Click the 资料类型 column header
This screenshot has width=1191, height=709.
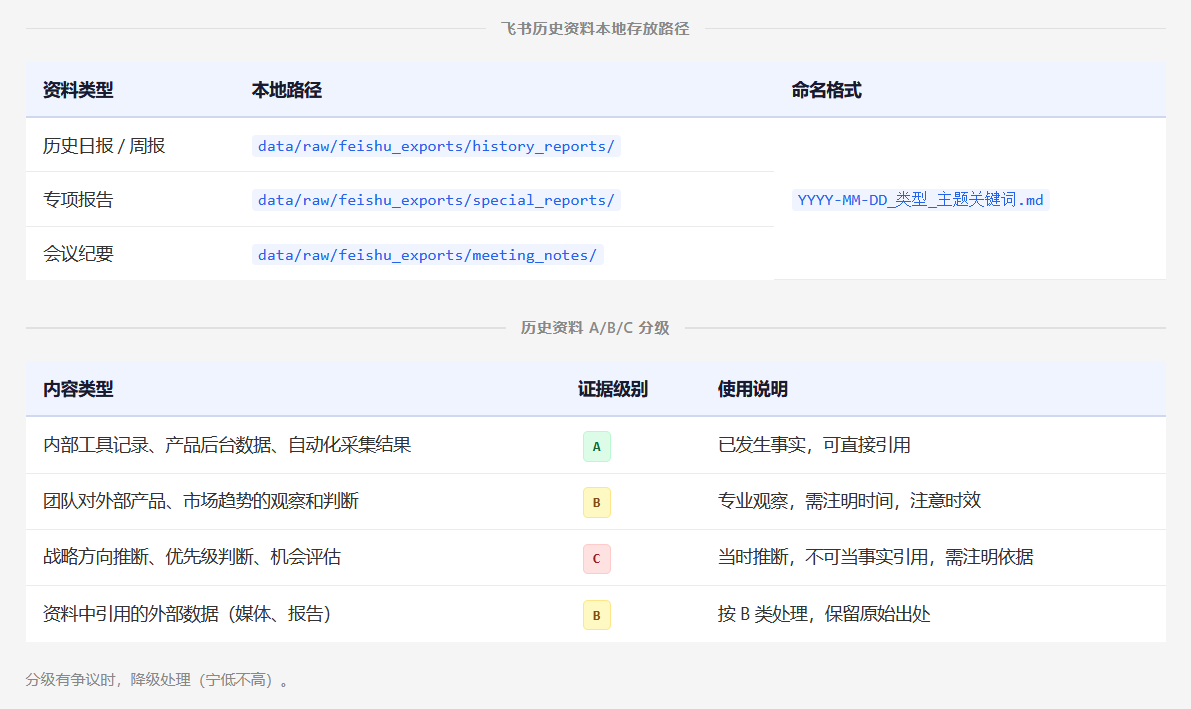[78, 90]
